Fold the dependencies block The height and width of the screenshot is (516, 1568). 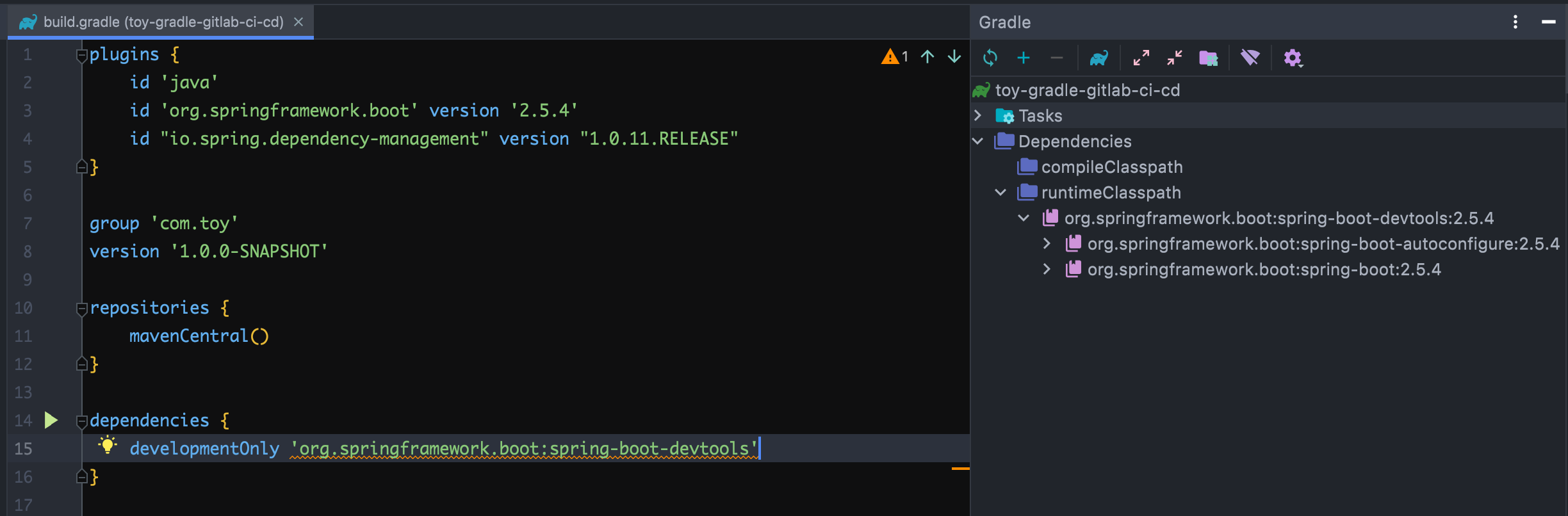coord(81,422)
